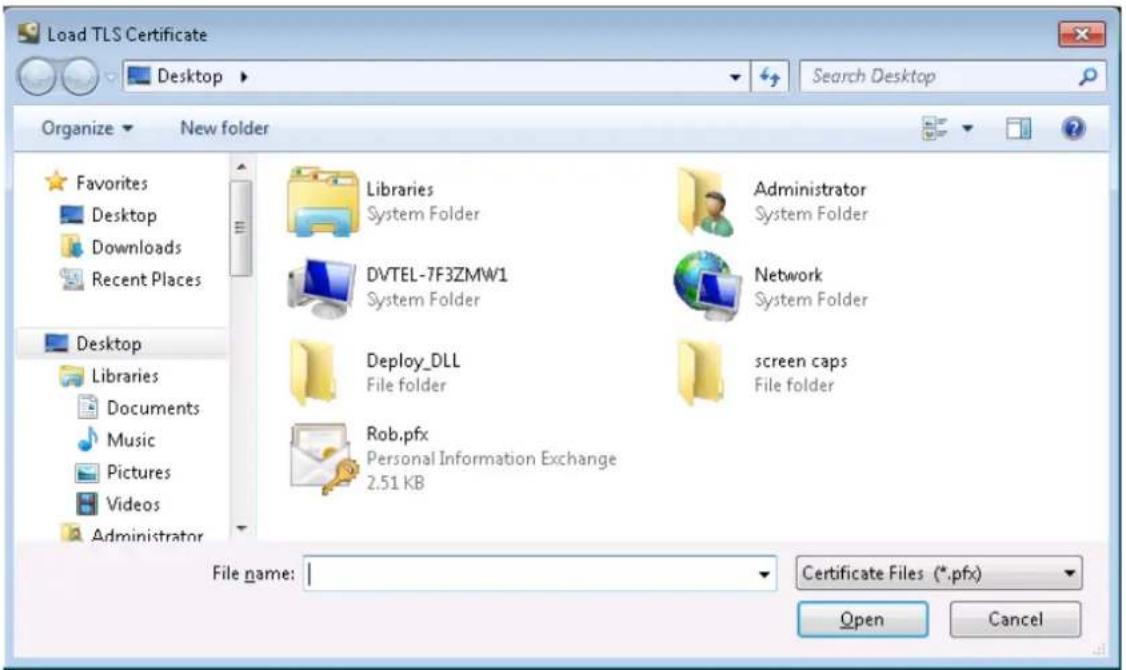
Task: Click the Network name label
Action: [788, 275]
